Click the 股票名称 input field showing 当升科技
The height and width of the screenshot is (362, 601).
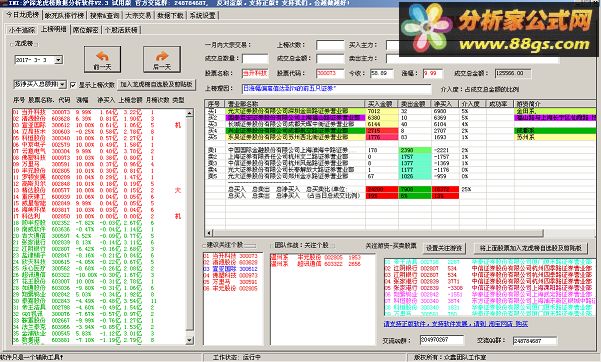(255, 73)
